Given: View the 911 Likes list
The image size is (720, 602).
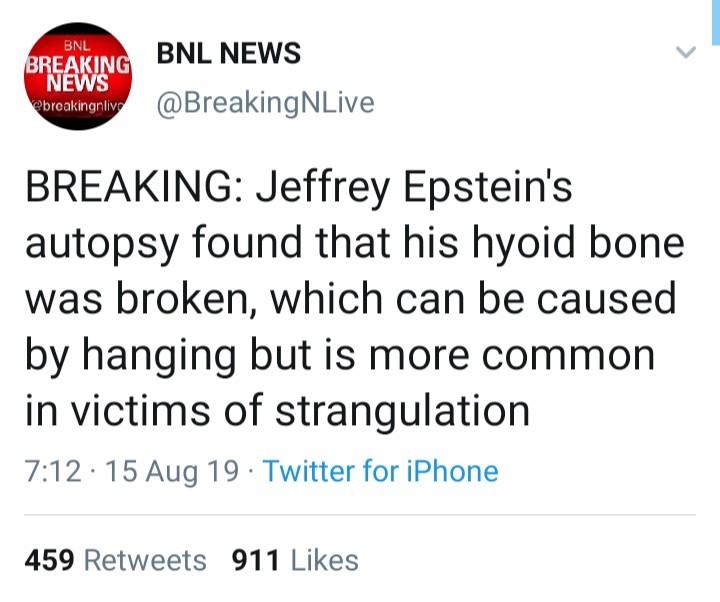Looking at the screenshot, I should click(294, 560).
